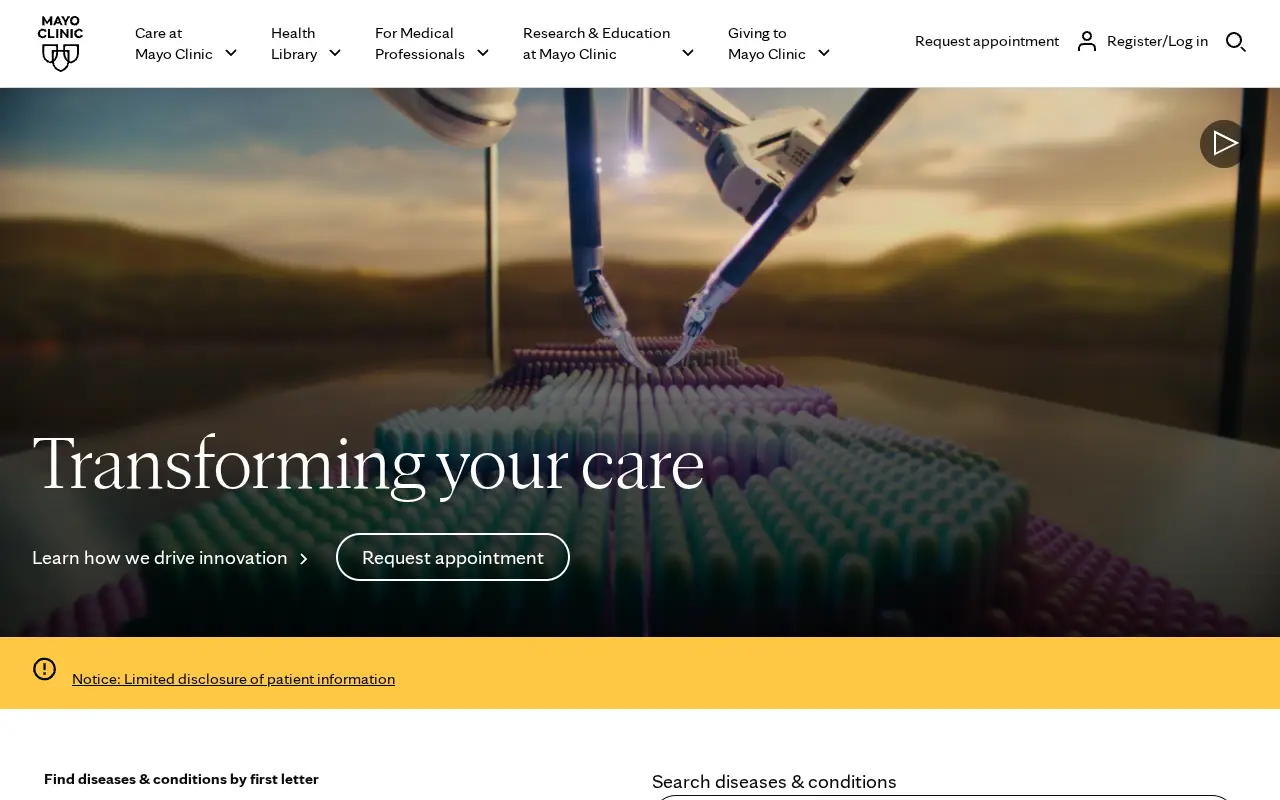Expand the Care at Mayo Clinic chevron
1280x800 pixels.
tap(231, 53)
